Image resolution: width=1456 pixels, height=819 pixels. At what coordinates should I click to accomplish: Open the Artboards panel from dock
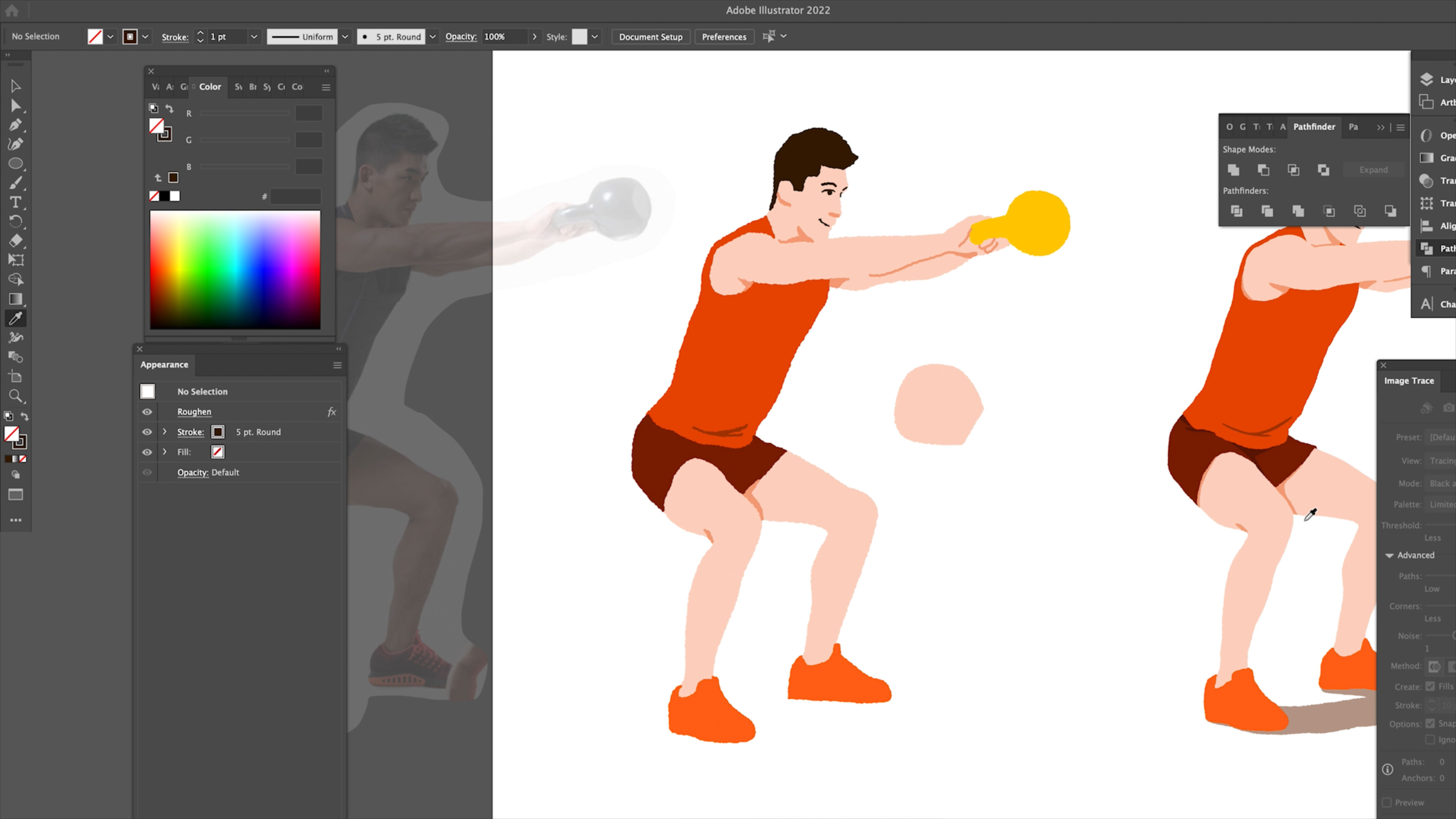pyautogui.click(x=1436, y=102)
